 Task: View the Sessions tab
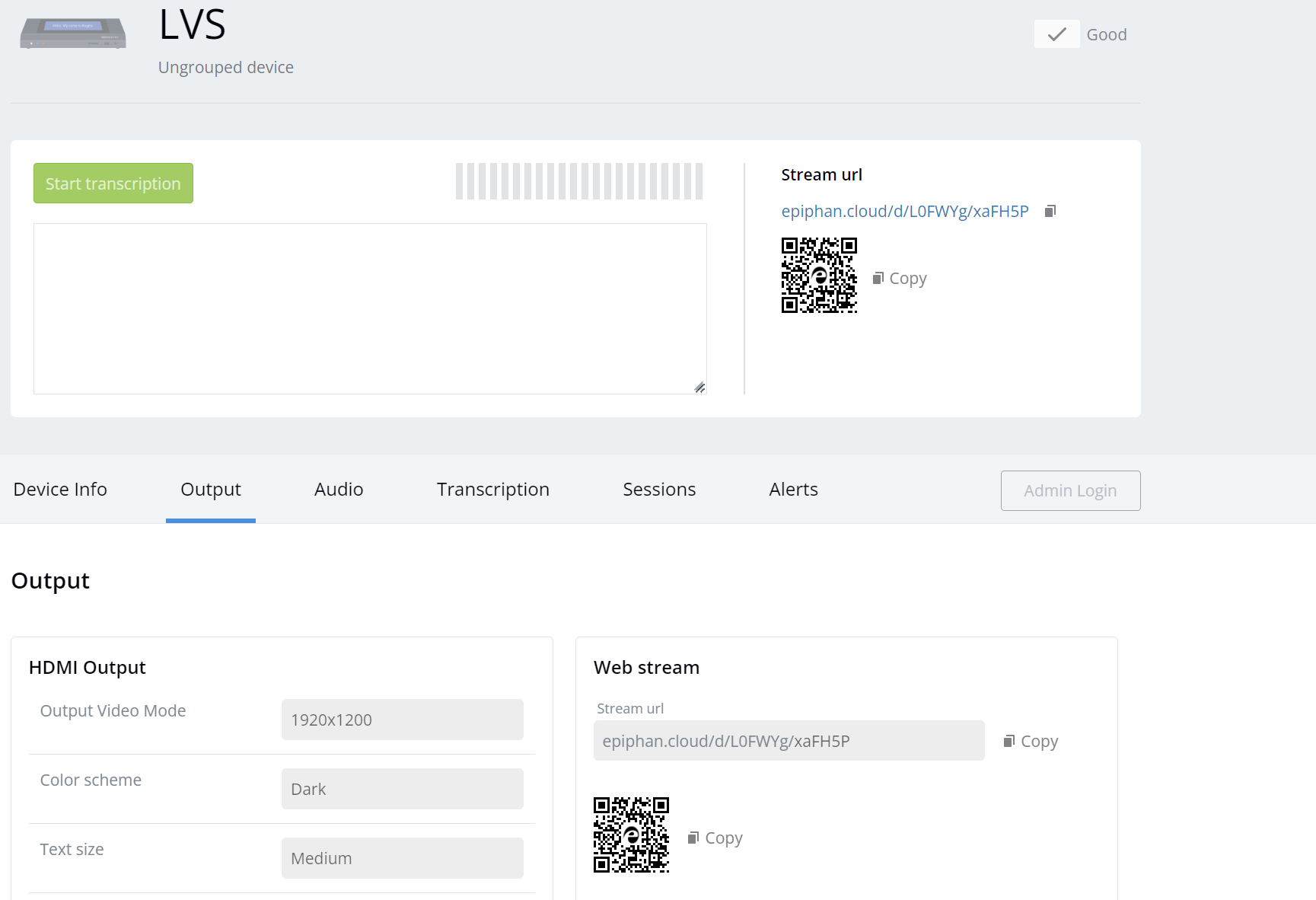[x=659, y=490]
